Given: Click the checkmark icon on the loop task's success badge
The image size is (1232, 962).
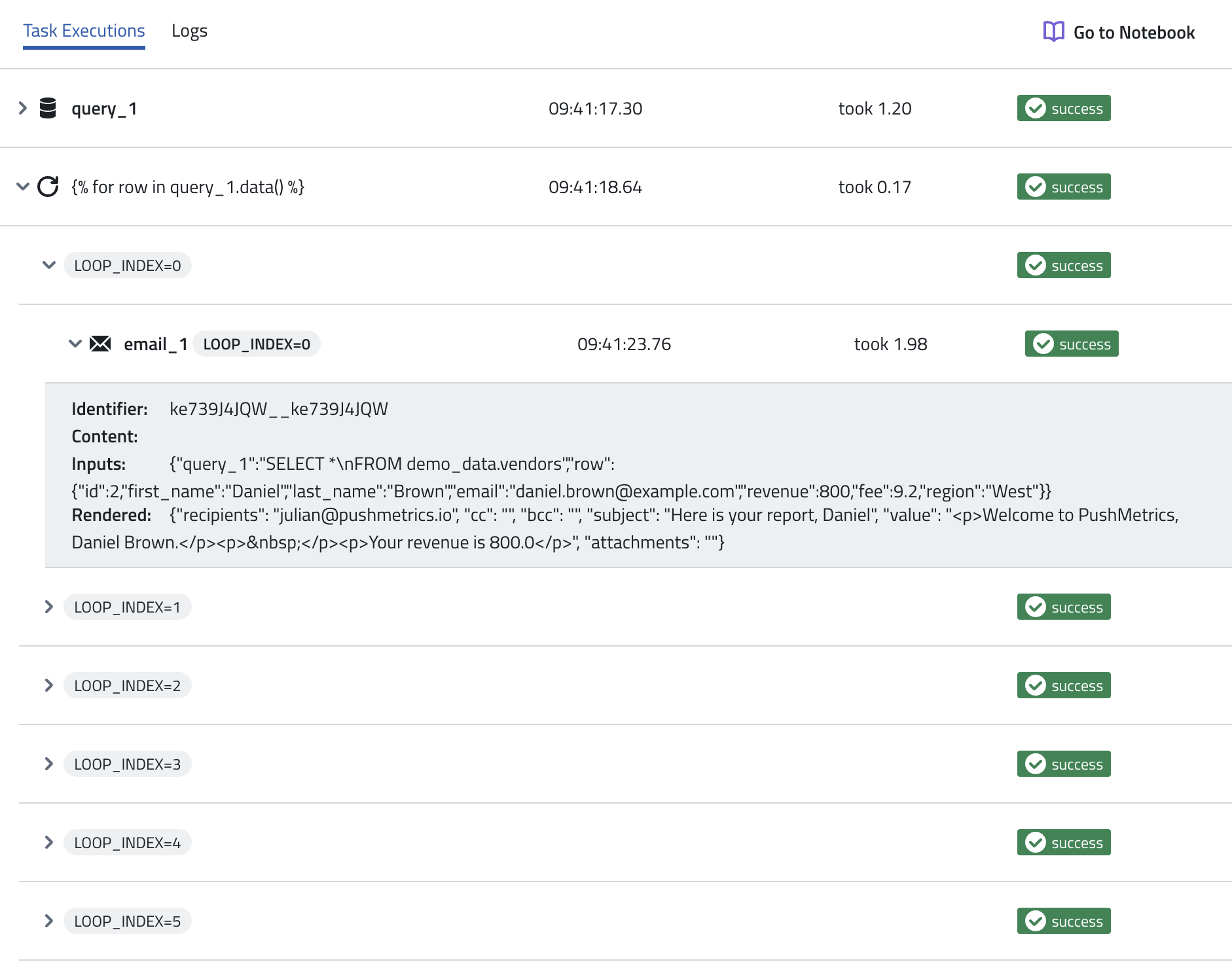Looking at the screenshot, I should [1035, 187].
